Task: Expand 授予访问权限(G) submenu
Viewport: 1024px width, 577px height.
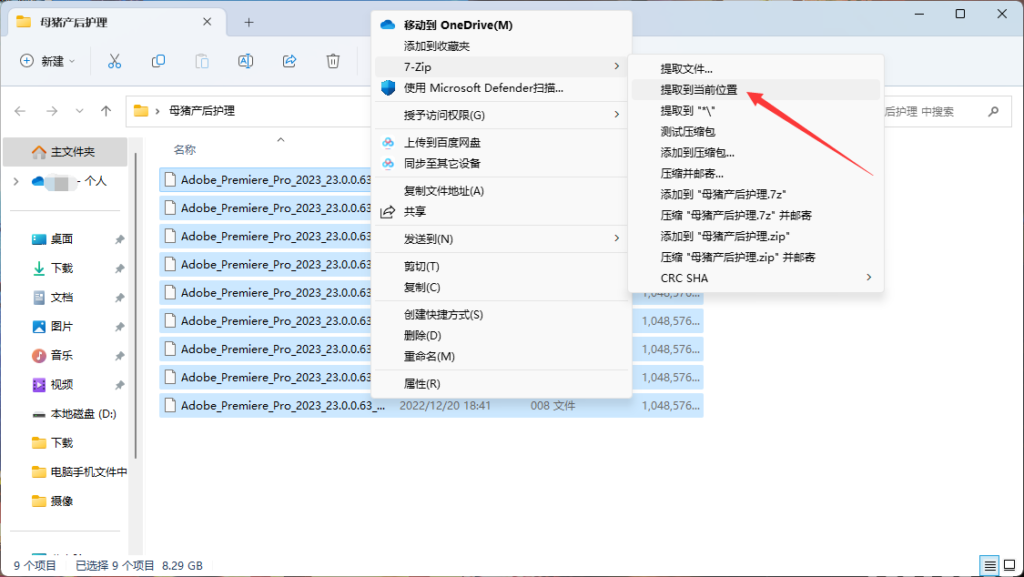Action: pos(501,116)
